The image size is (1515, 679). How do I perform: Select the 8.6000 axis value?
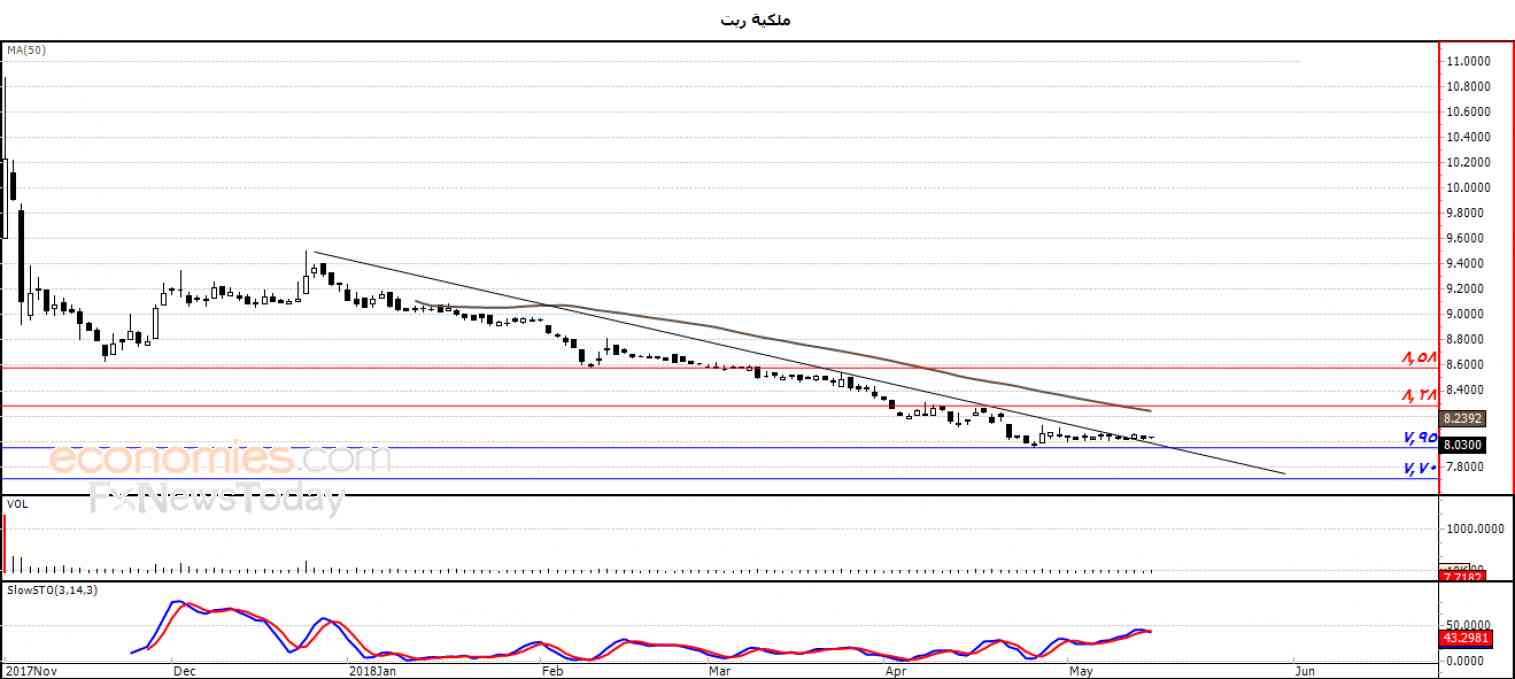click(1467, 365)
